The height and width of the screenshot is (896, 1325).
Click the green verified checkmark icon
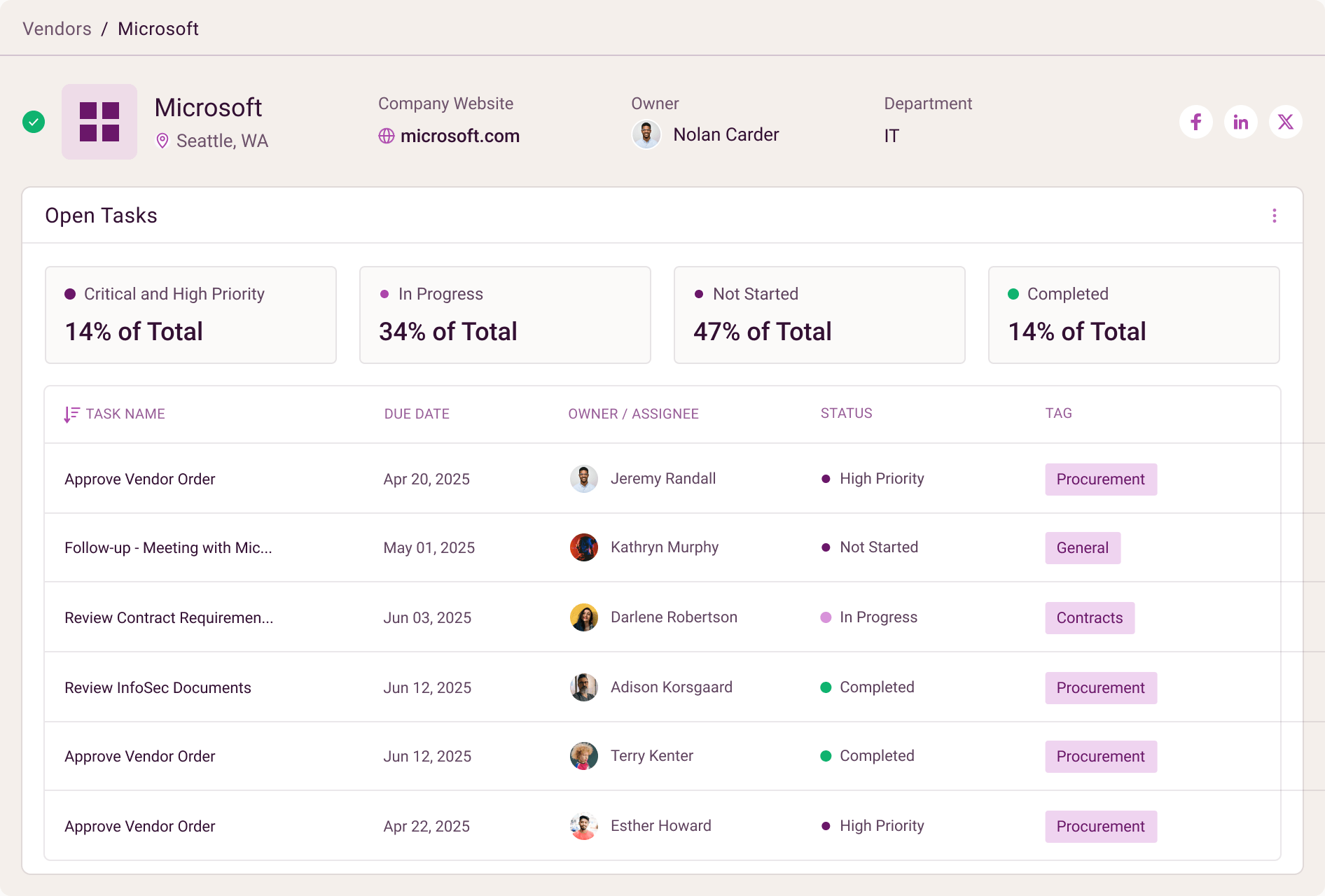tap(34, 122)
